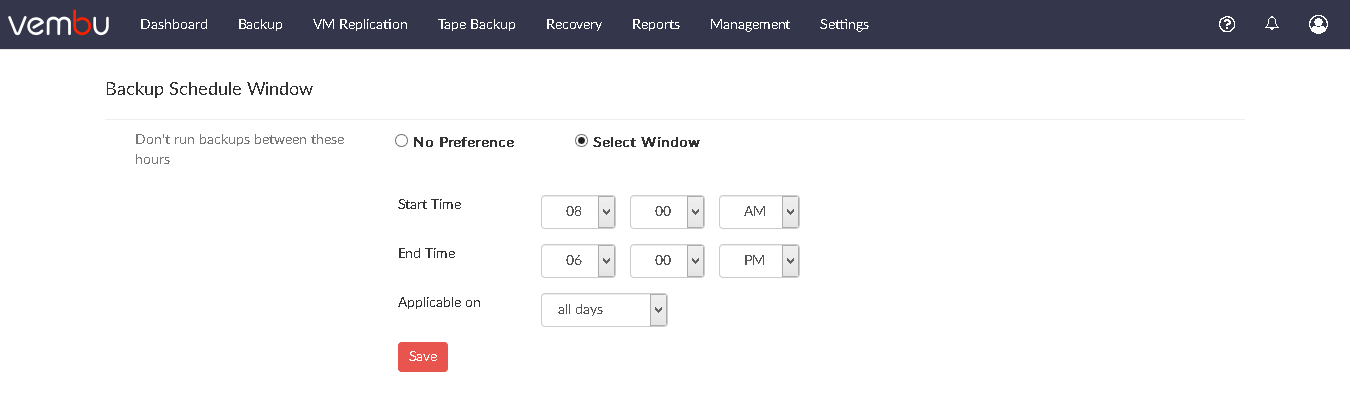This screenshot has width=1350, height=402.
Task: Expand the End Time minutes dropdown
Action: [x=667, y=260]
